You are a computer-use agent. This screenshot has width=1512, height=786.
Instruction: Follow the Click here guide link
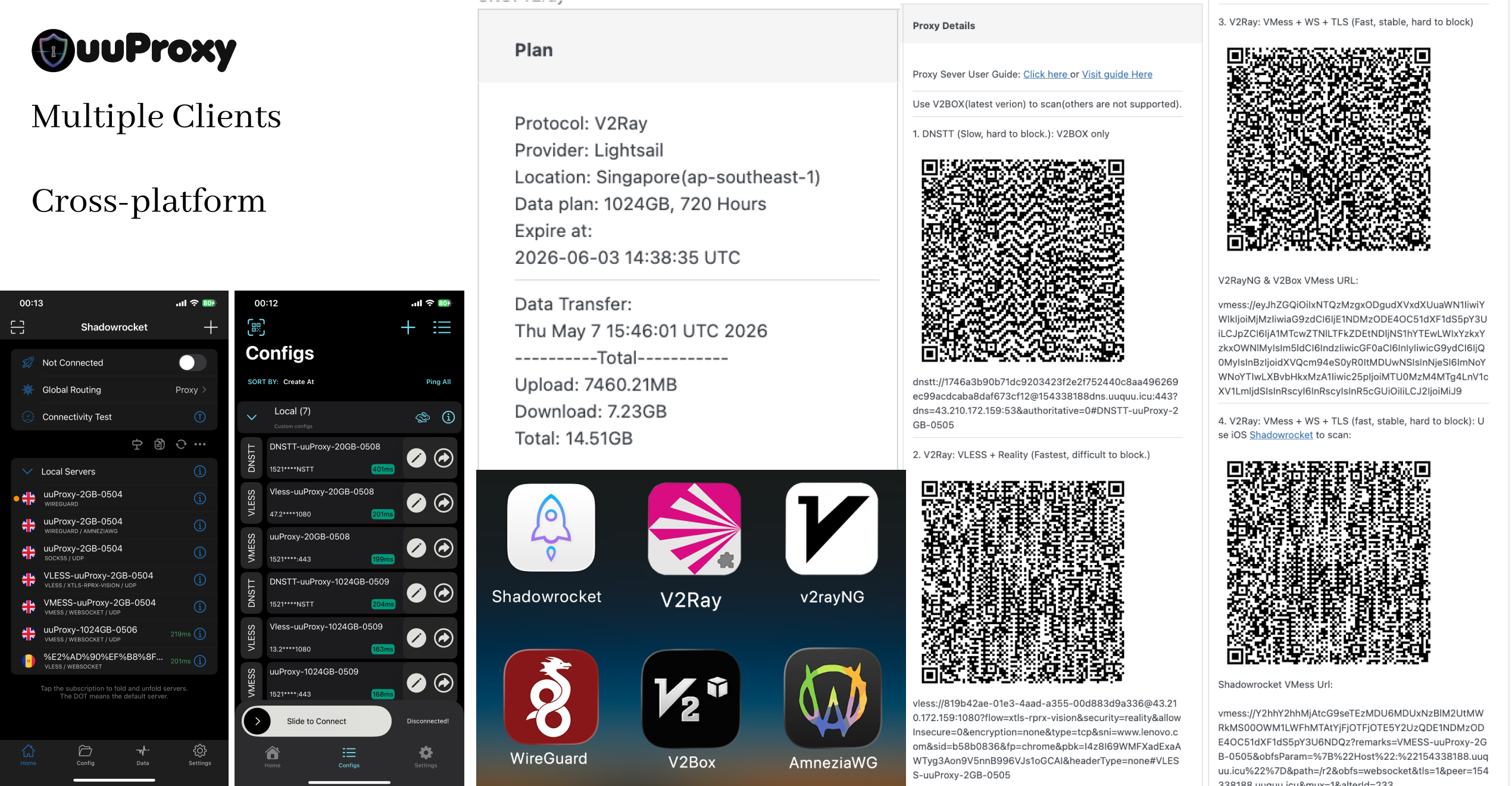pos(1046,74)
